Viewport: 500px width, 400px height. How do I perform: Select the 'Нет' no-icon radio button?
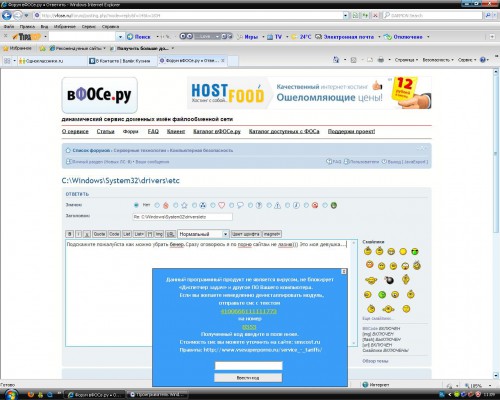(x=136, y=205)
